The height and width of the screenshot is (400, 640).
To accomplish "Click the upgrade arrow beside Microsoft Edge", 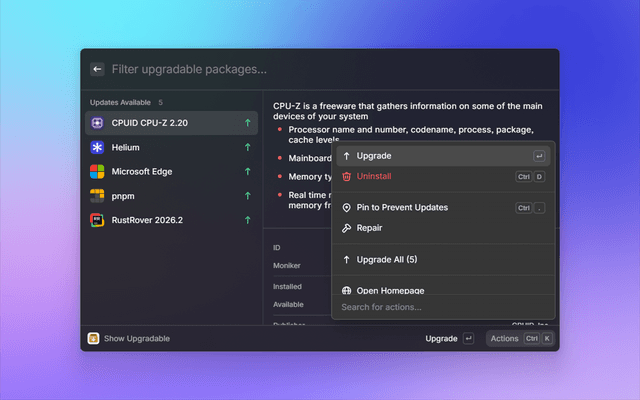I will coord(247,171).
